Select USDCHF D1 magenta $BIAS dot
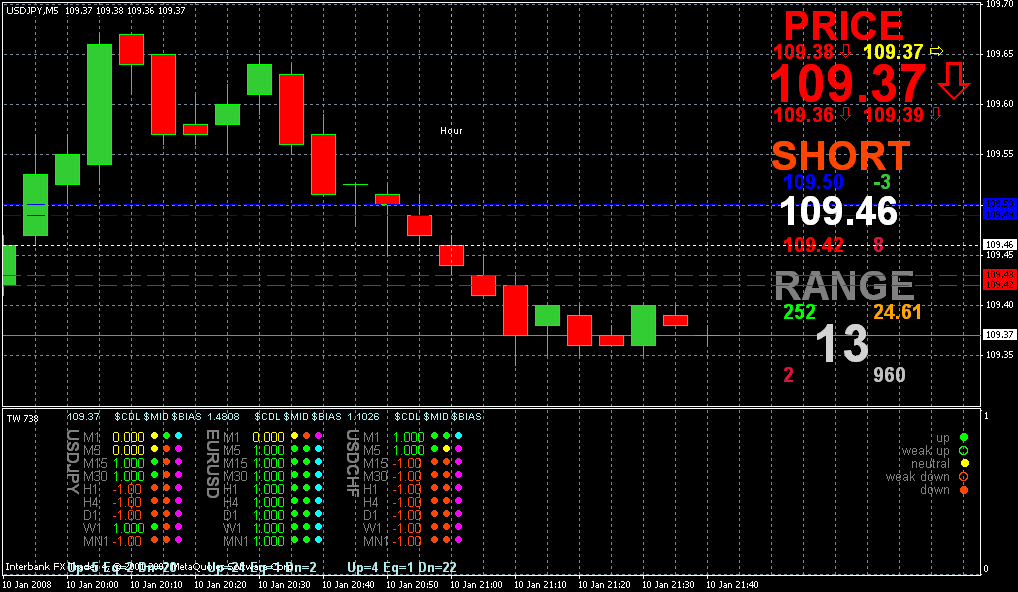The width and height of the screenshot is (1018, 592). [459, 514]
